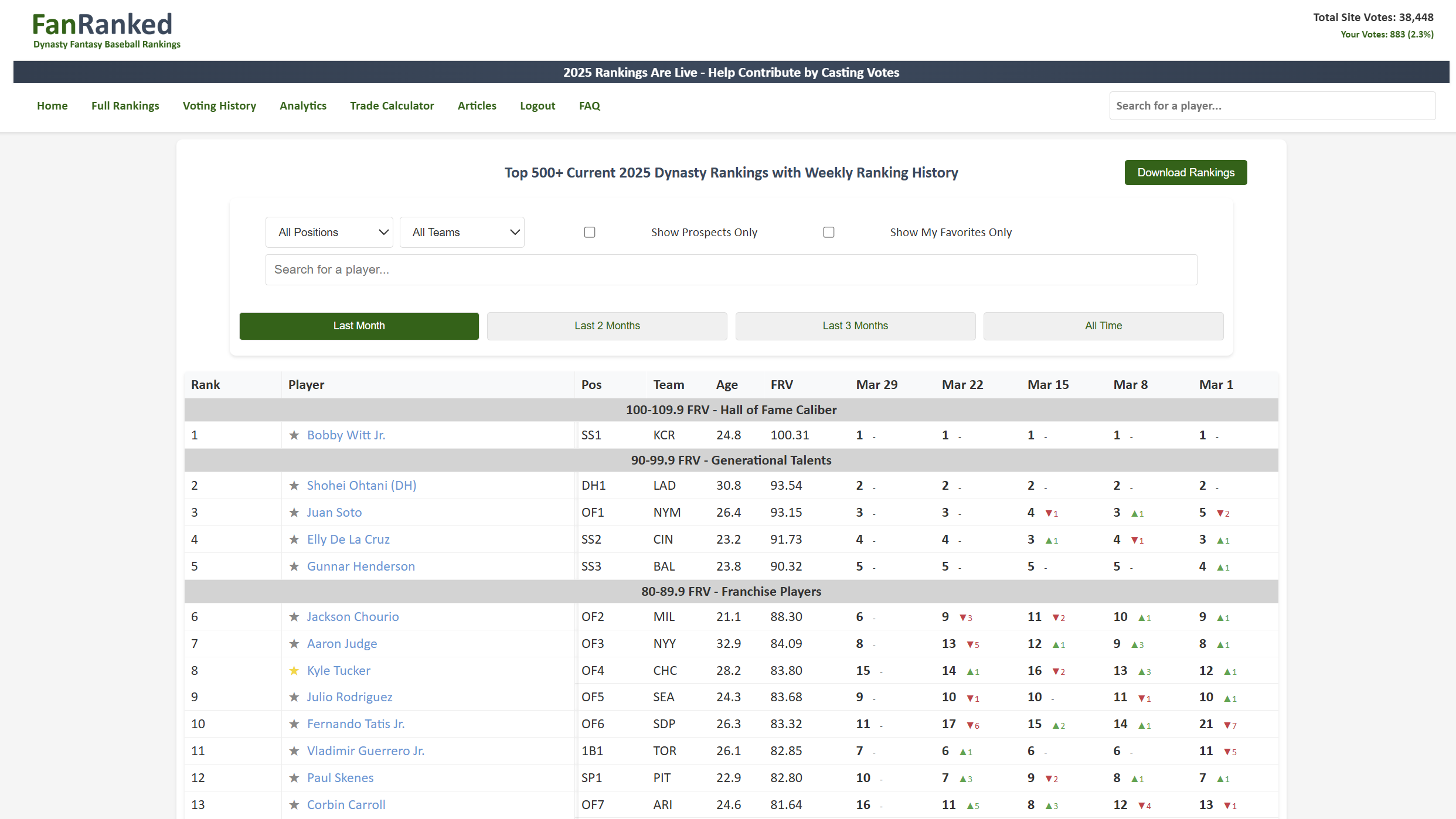Click the star next to Shohei Ohtani

[x=294, y=486]
